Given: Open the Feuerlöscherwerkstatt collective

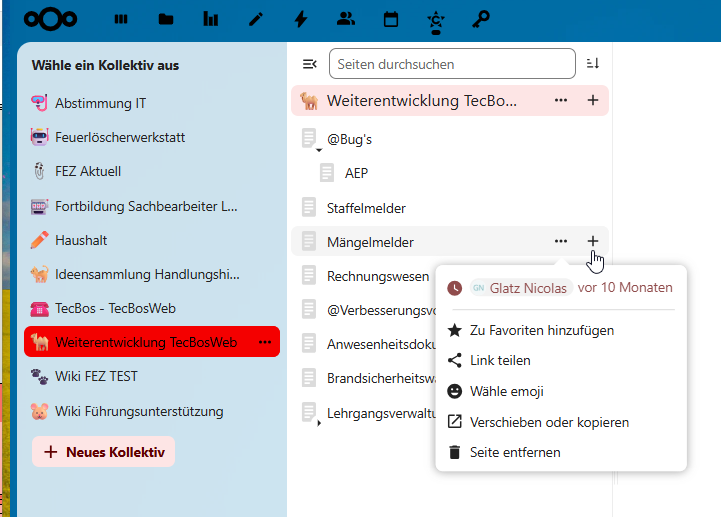Looking at the screenshot, I should pos(152,137).
